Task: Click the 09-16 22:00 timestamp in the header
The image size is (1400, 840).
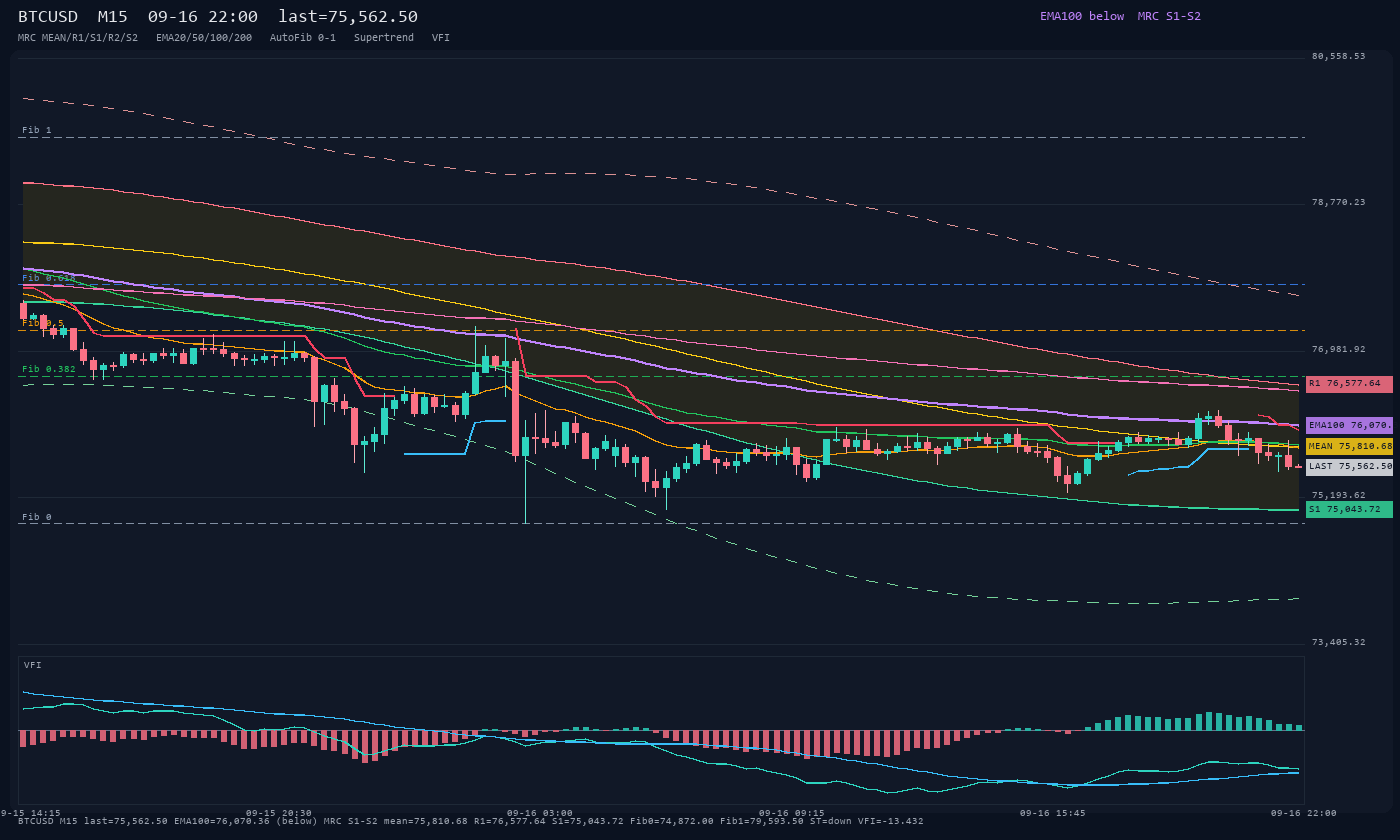Action: pos(203,16)
